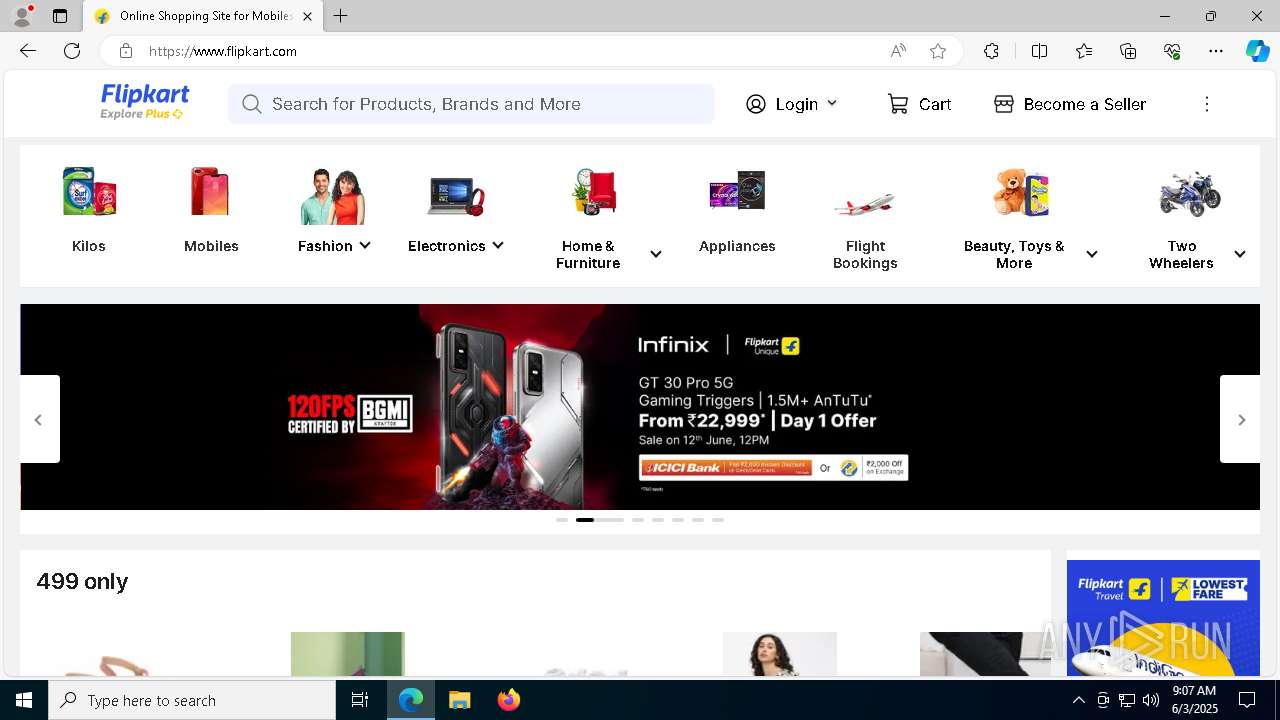Viewport: 1280px width, 720px height.
Task: Open the Infinix GT 30 Pro banner
Action: [x=640, y=407]
